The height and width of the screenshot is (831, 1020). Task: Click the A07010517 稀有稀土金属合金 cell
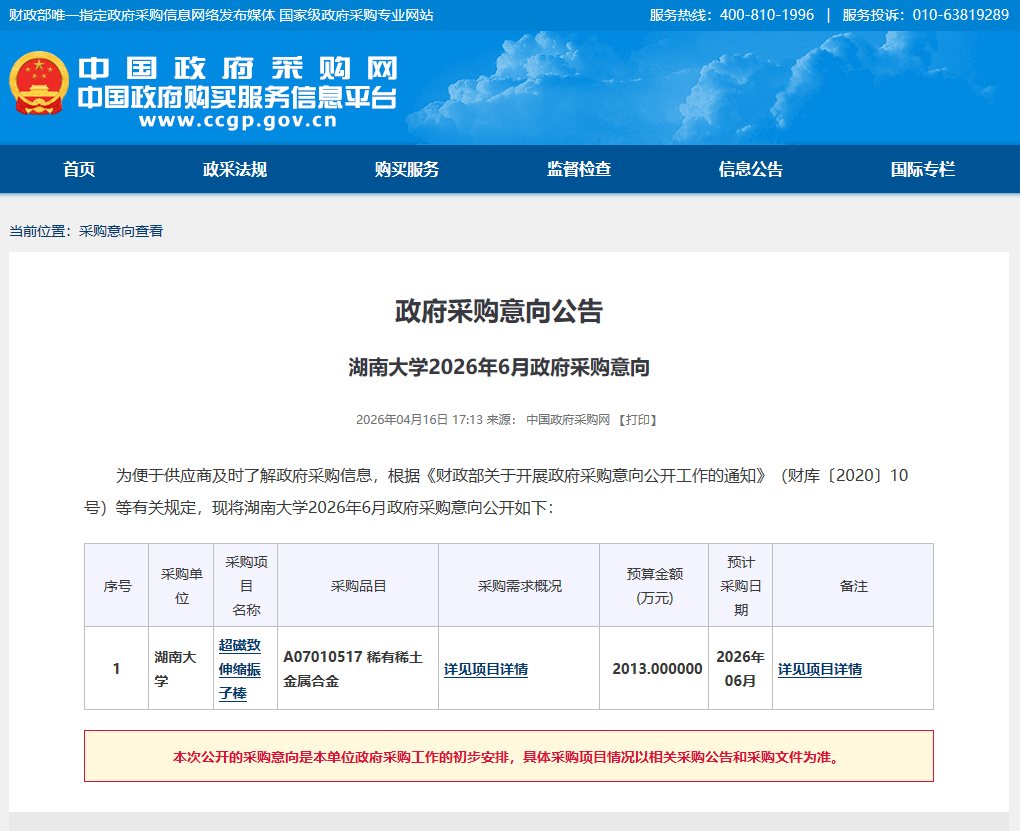[358, 668]
